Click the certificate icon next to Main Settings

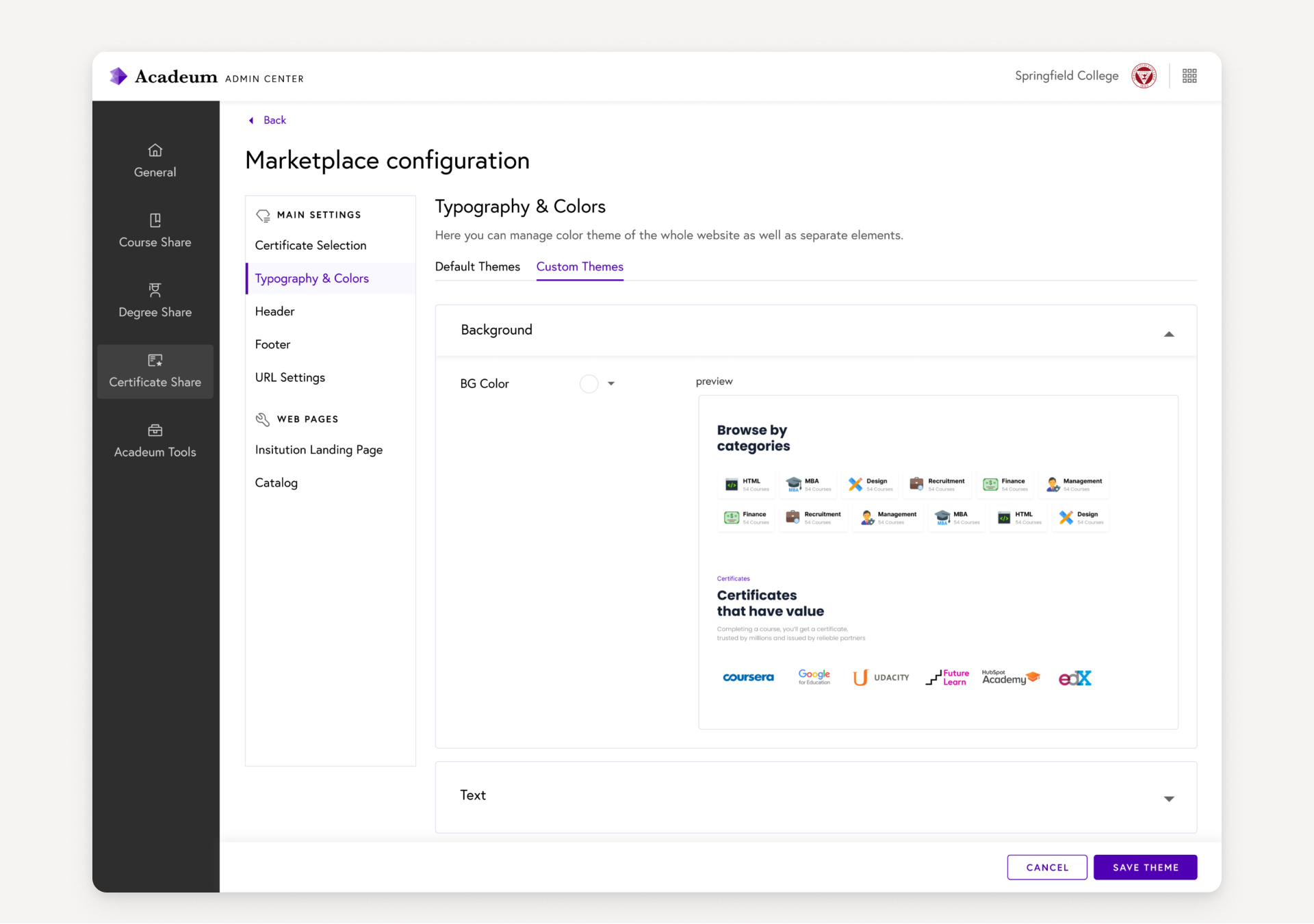(x=263, y=215)
